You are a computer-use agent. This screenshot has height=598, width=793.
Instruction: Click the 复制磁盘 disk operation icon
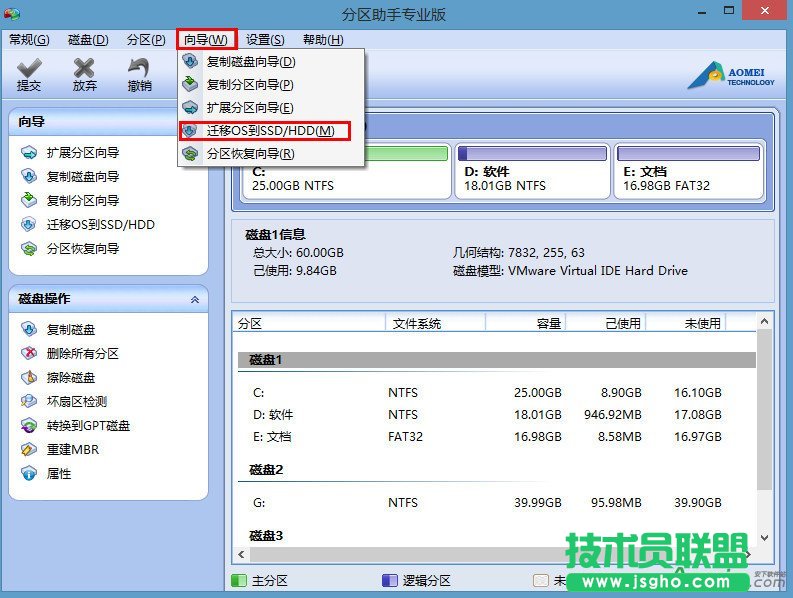tap(29, 329)
